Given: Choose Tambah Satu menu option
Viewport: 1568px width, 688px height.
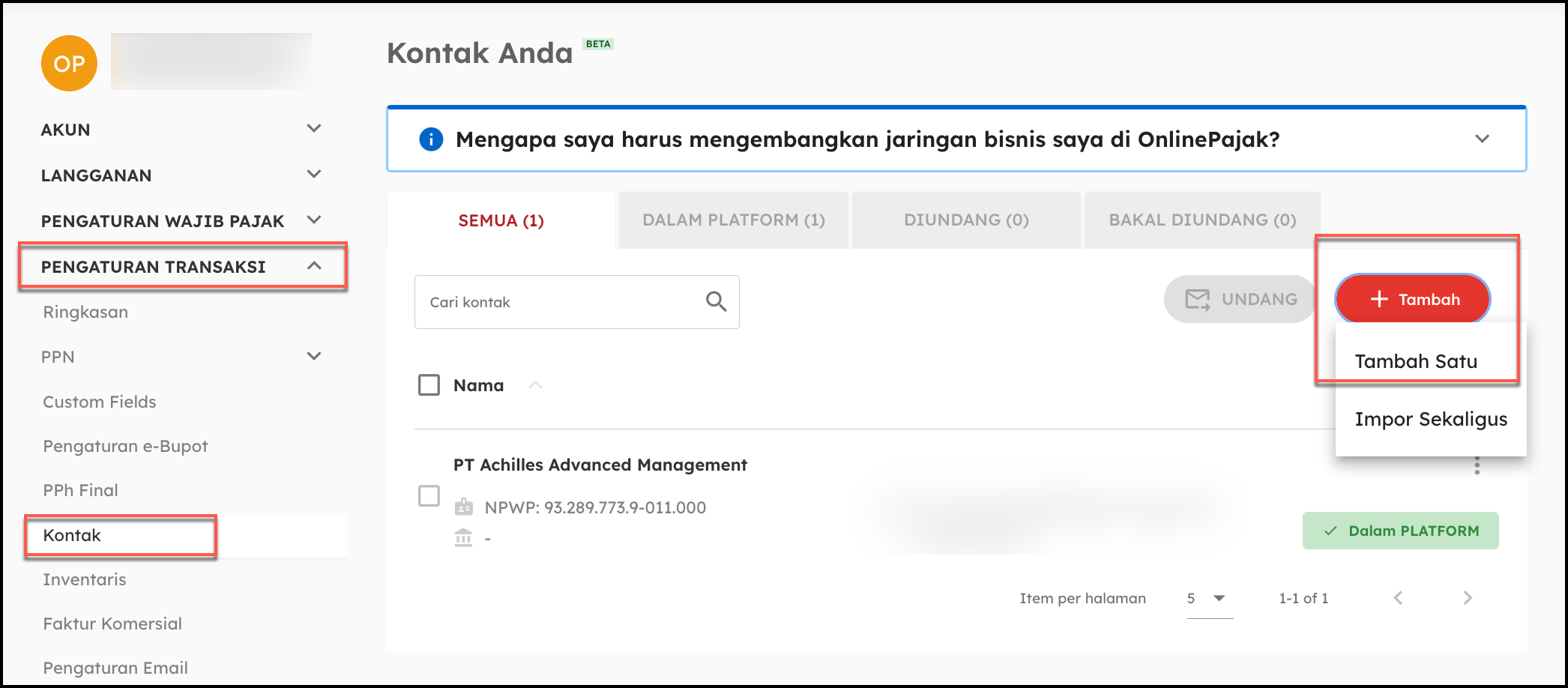Looking at the screenshot, I should pyautogui.click(x=1415, y=362).
